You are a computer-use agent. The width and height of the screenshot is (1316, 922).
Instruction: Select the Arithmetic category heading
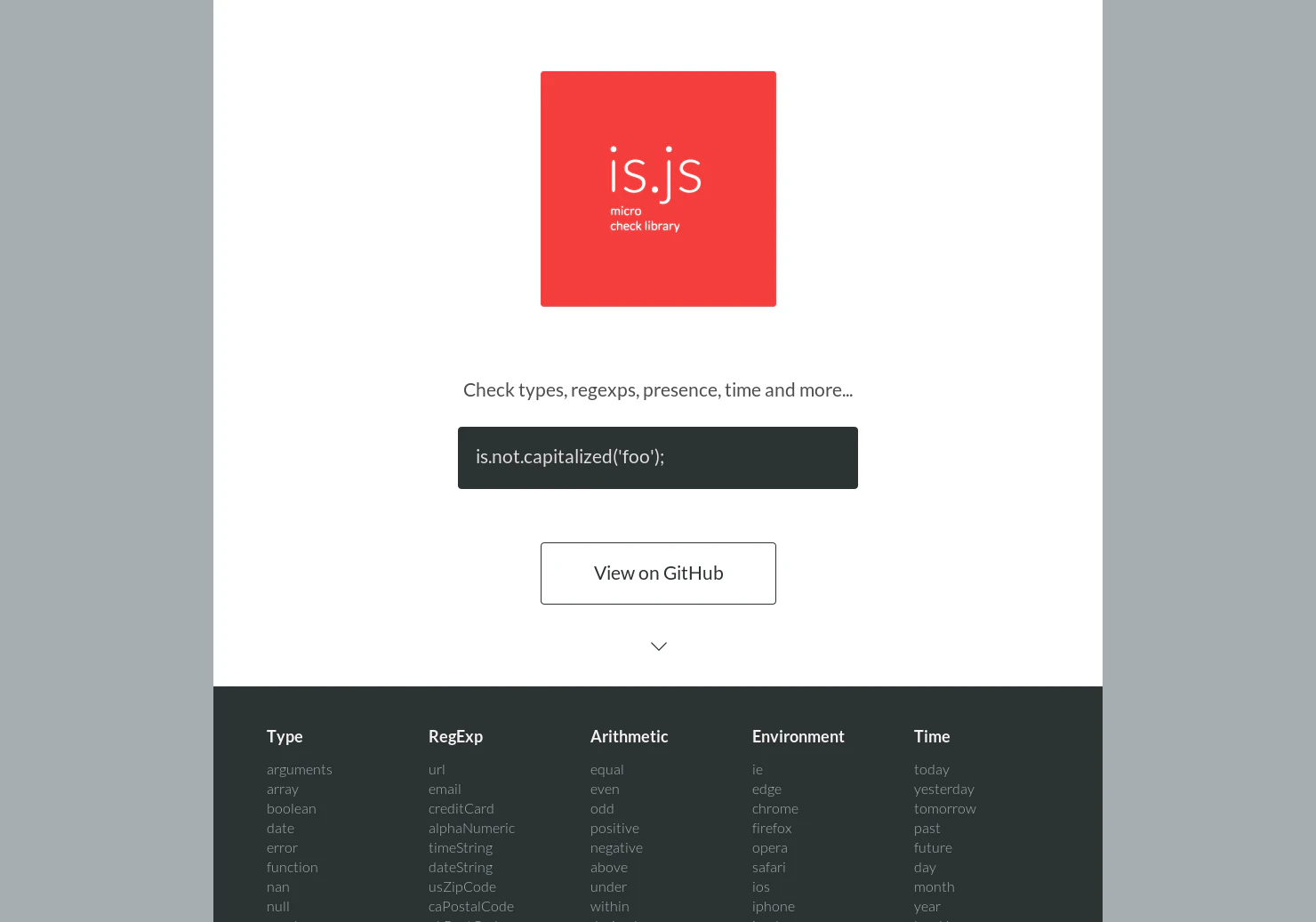[x=629, y=736]
